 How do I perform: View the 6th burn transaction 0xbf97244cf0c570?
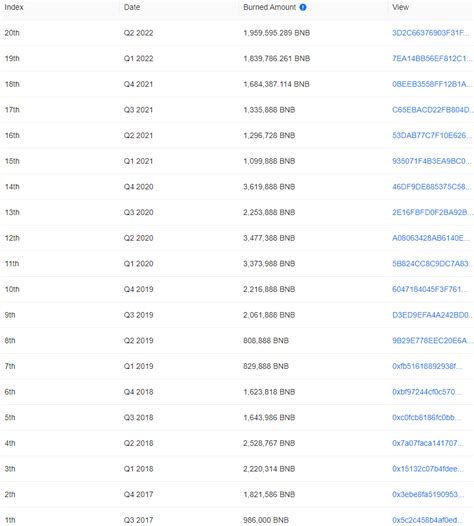[426, 392]
